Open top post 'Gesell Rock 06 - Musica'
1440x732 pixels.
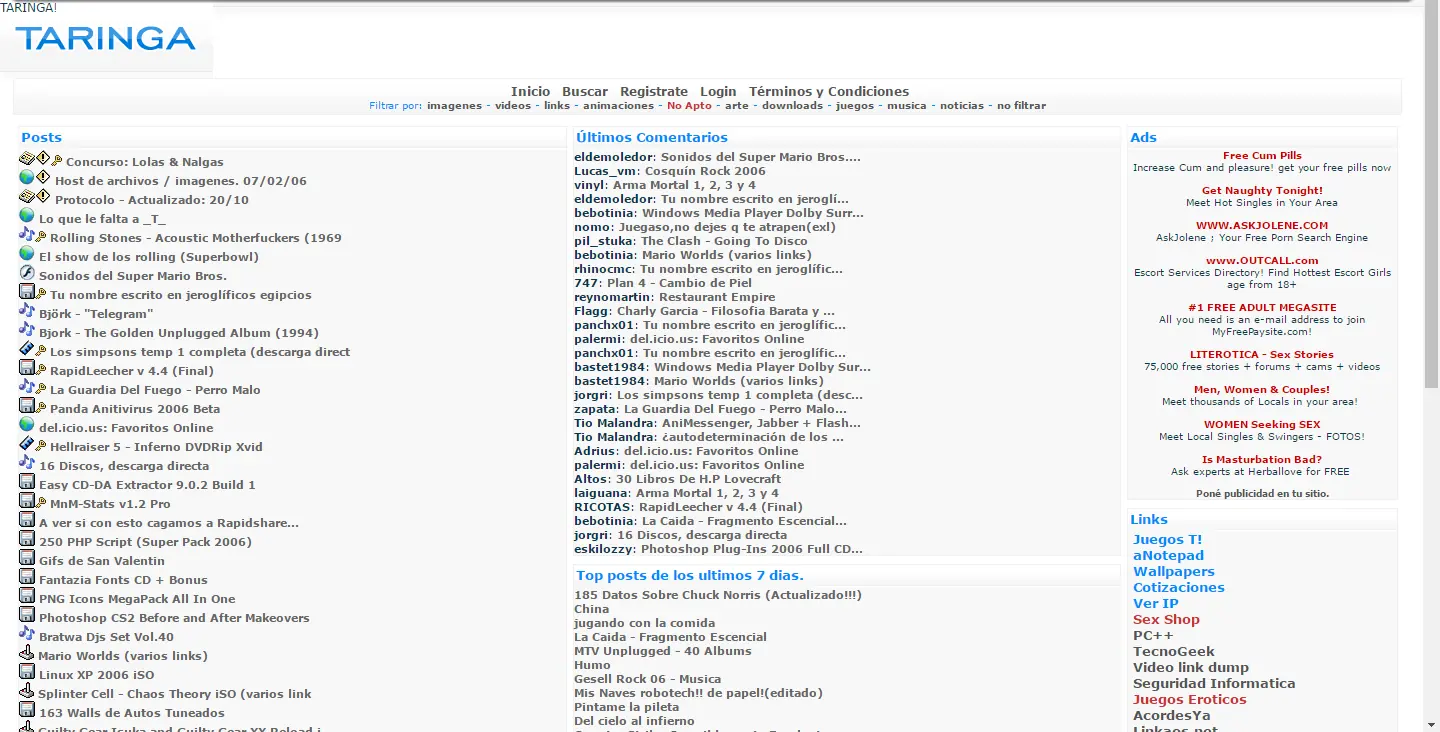(647, 679)
